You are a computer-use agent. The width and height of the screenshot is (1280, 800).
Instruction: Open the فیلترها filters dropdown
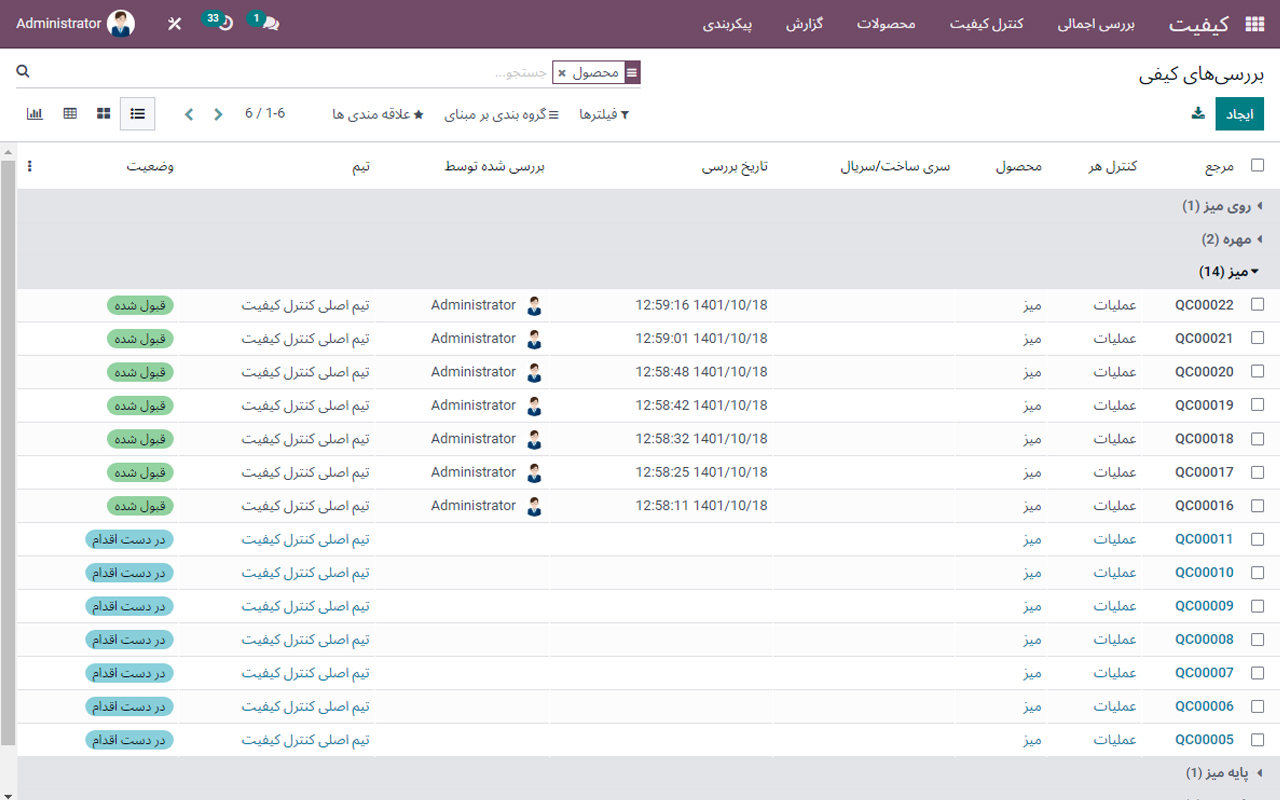pyautogui.click(x=604, y=115)
